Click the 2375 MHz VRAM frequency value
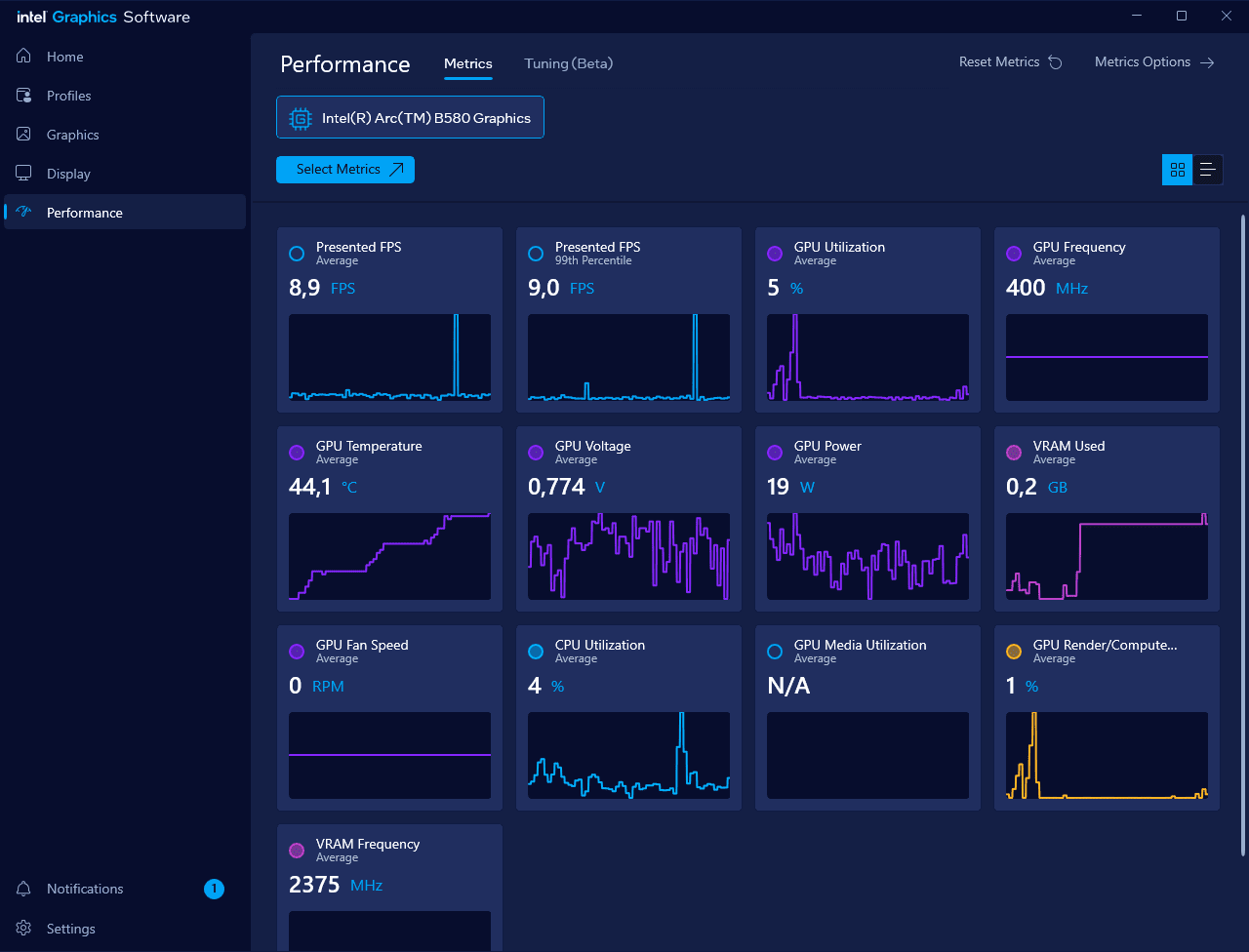This screenshot has height=952, width=1249. [x=336, y=885]
